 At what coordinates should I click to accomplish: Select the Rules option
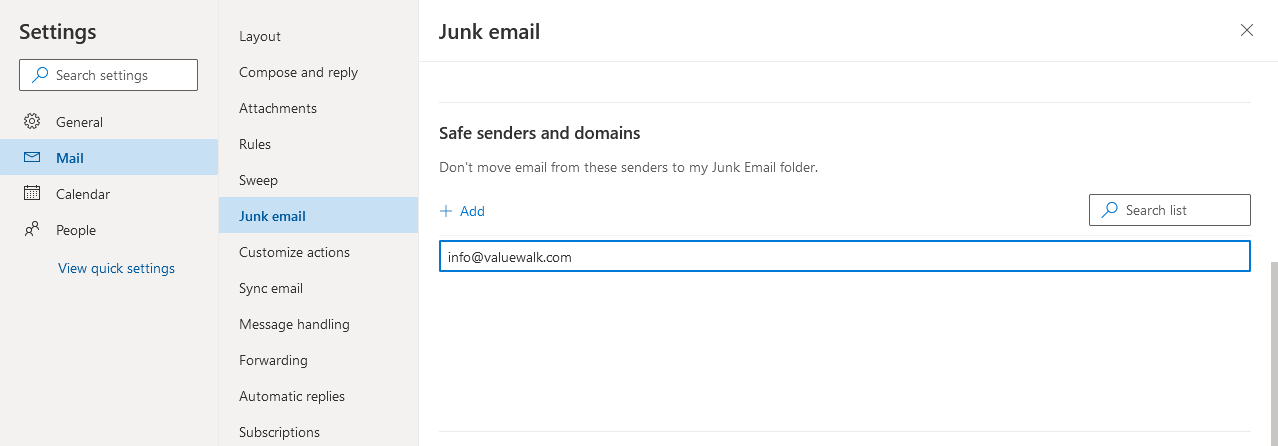click(x=255, y=144)
